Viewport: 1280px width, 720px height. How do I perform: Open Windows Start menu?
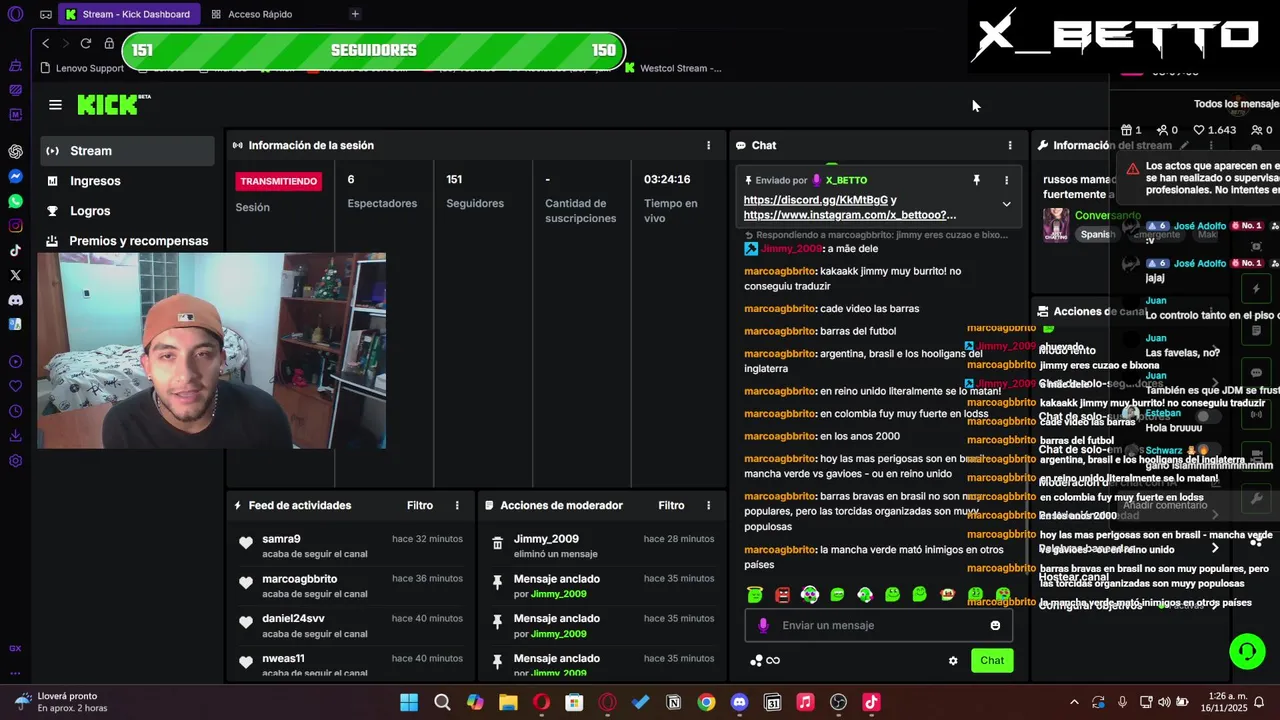pyautogui.click(x=409, y=702)
